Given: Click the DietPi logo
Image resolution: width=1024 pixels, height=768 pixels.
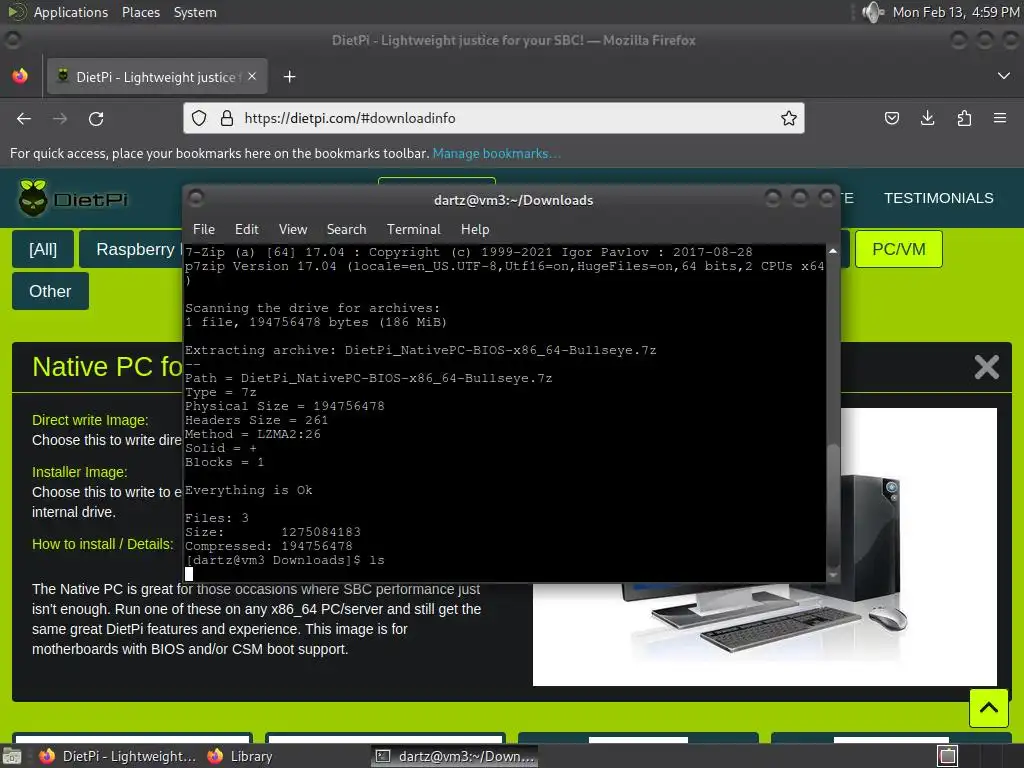Looking at the screenshot, I should click(73, 198).
